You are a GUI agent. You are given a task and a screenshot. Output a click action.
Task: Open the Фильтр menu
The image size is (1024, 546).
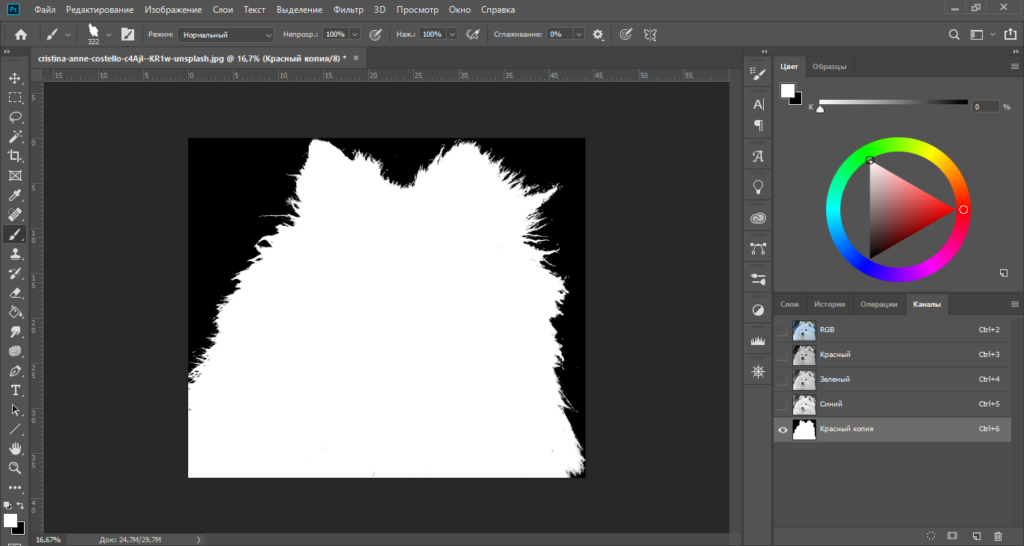pos(349,9)
